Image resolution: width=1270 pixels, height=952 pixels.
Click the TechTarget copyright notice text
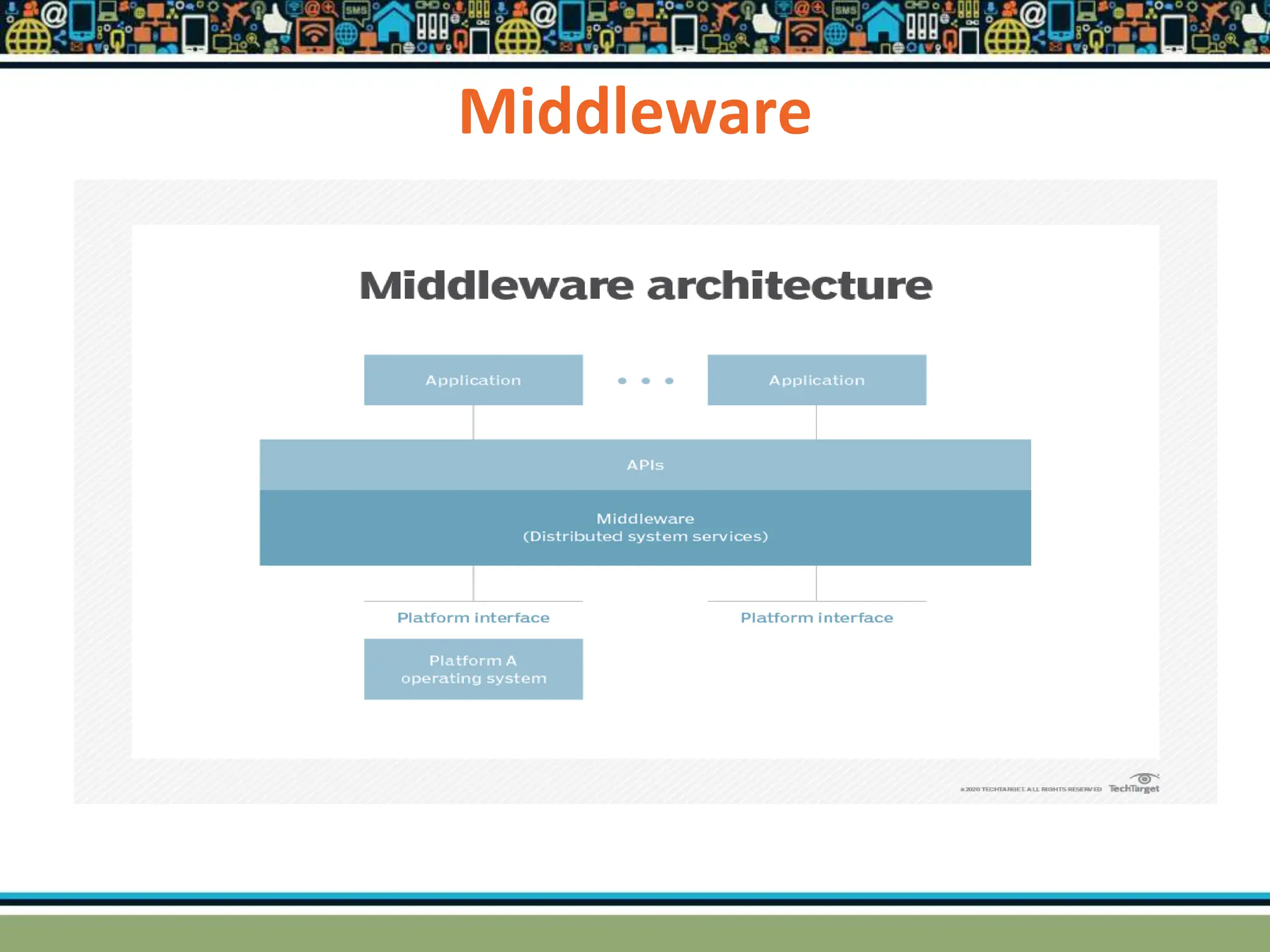tap(1030, 789)
